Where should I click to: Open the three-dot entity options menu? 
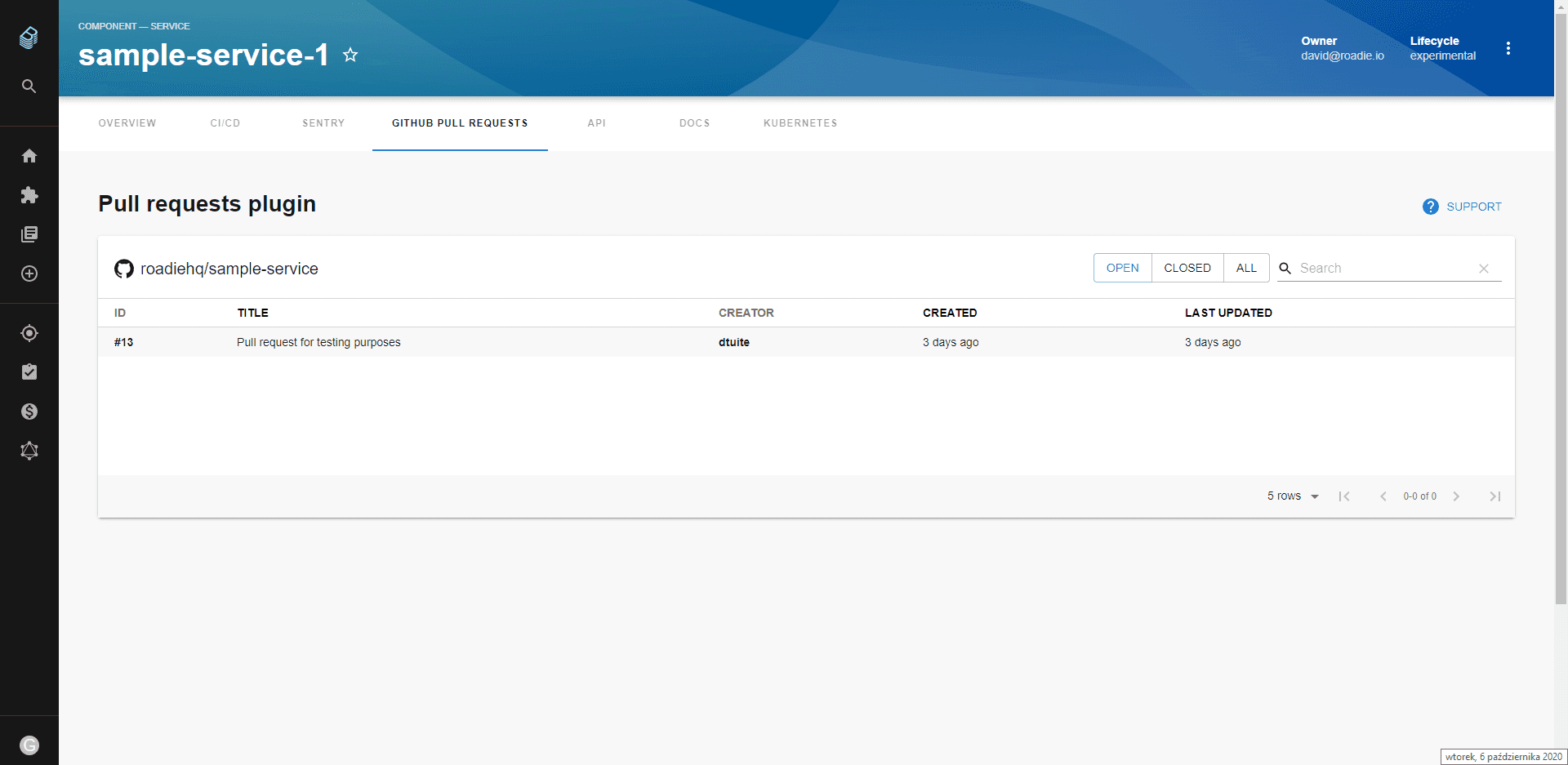point(1508,48)
